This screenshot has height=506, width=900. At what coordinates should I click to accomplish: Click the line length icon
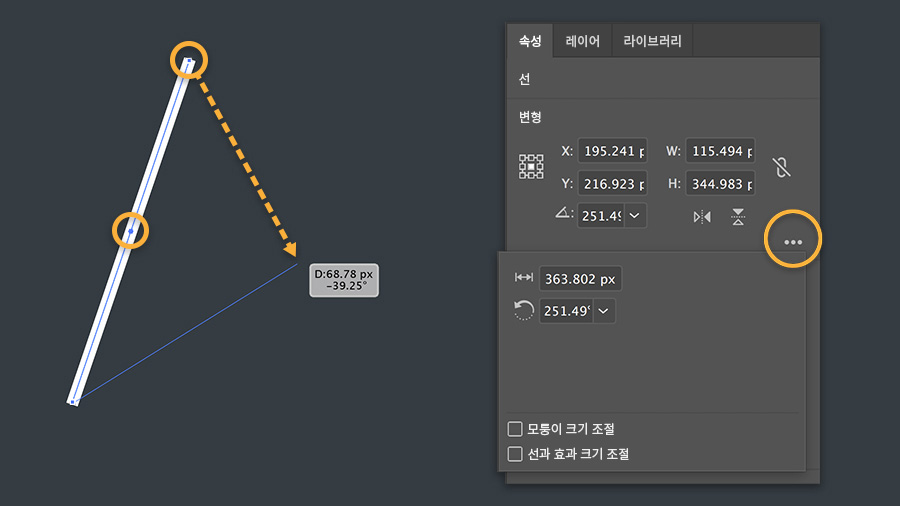tap(523, 279)
